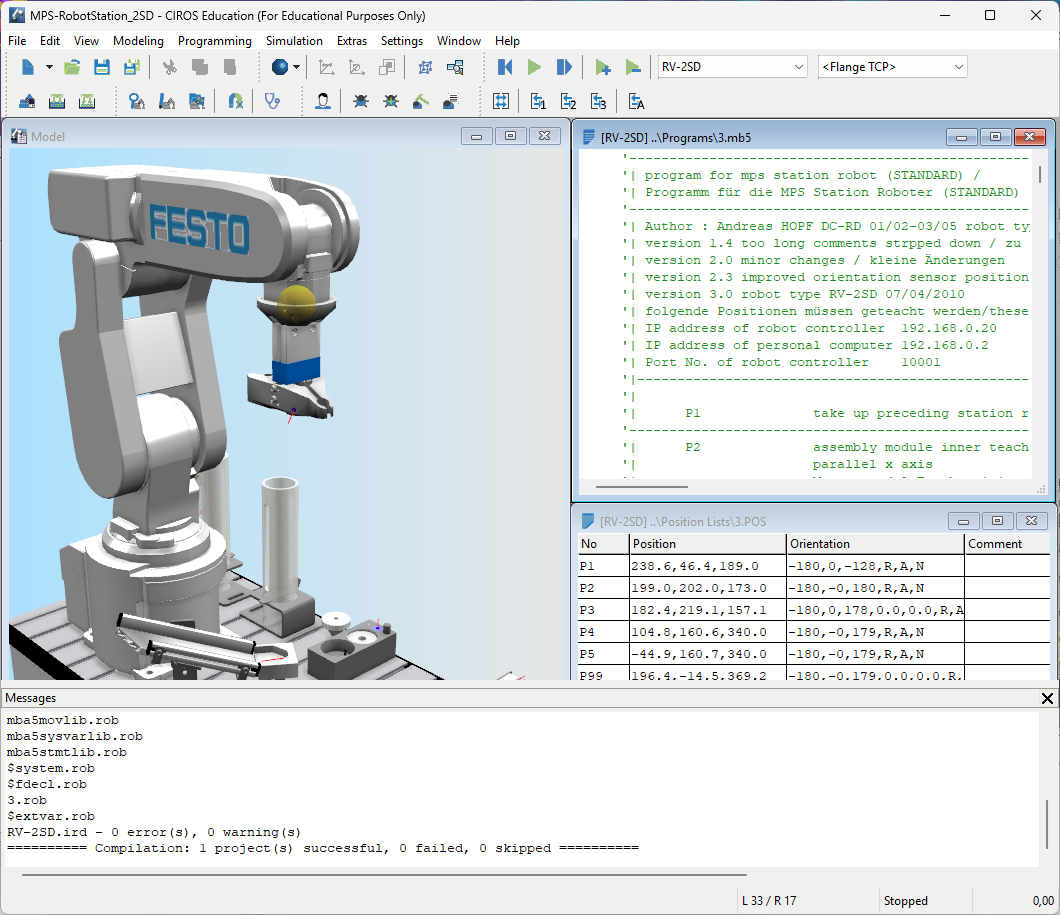The image size is (1060, 915).
Task: Click the blue sphere view icon
Action: pyautogui.click(x=279, y=67)
